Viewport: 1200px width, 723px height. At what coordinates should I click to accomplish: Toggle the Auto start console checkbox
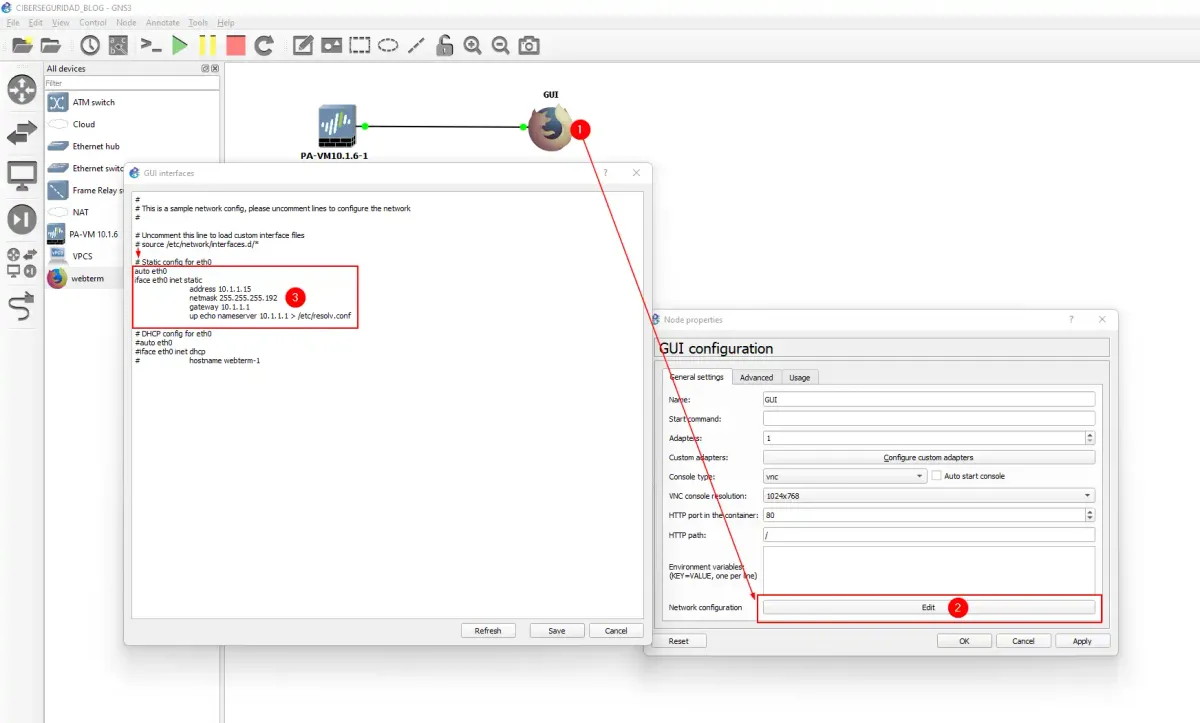tap(936, 476)
